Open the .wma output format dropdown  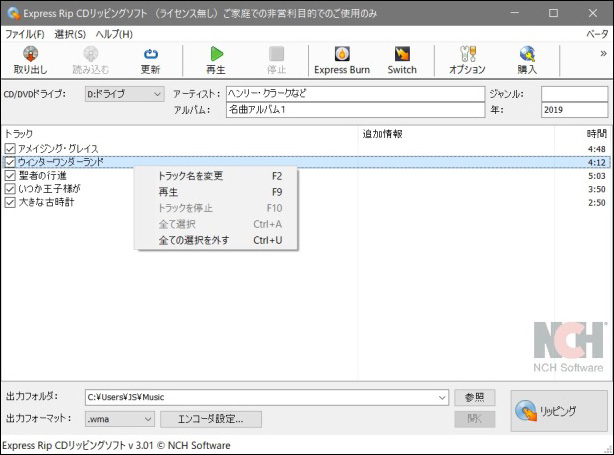click(x=120, y=419)
